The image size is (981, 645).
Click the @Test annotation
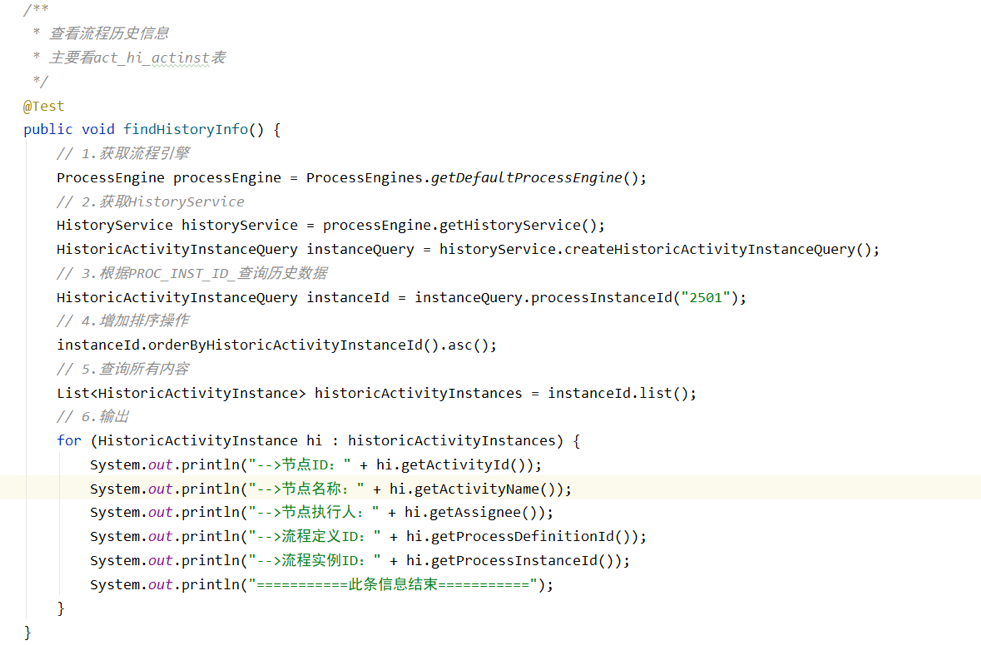[x=44, y=106]
